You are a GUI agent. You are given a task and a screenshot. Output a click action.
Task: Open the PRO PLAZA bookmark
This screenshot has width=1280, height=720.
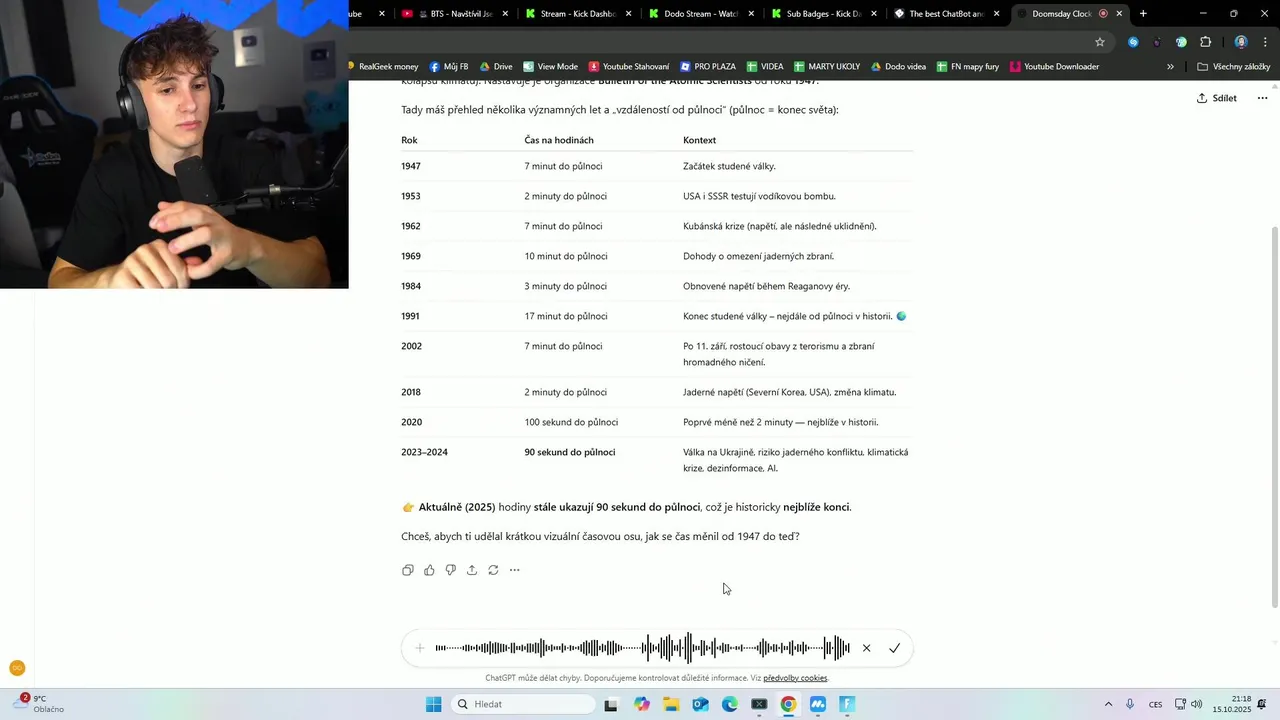click(707, 67)
